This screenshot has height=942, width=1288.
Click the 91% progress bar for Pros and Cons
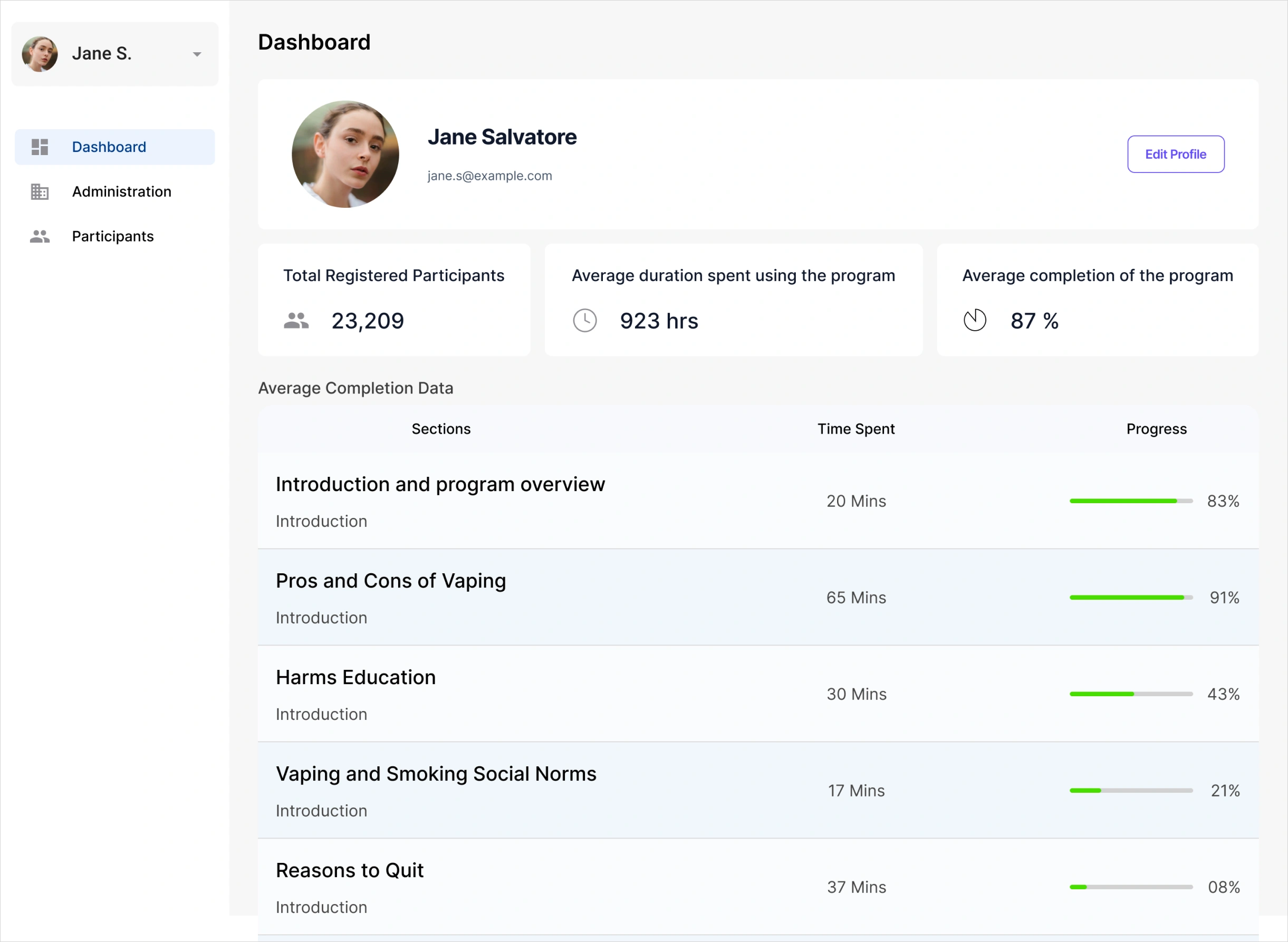pos(1131,598)
